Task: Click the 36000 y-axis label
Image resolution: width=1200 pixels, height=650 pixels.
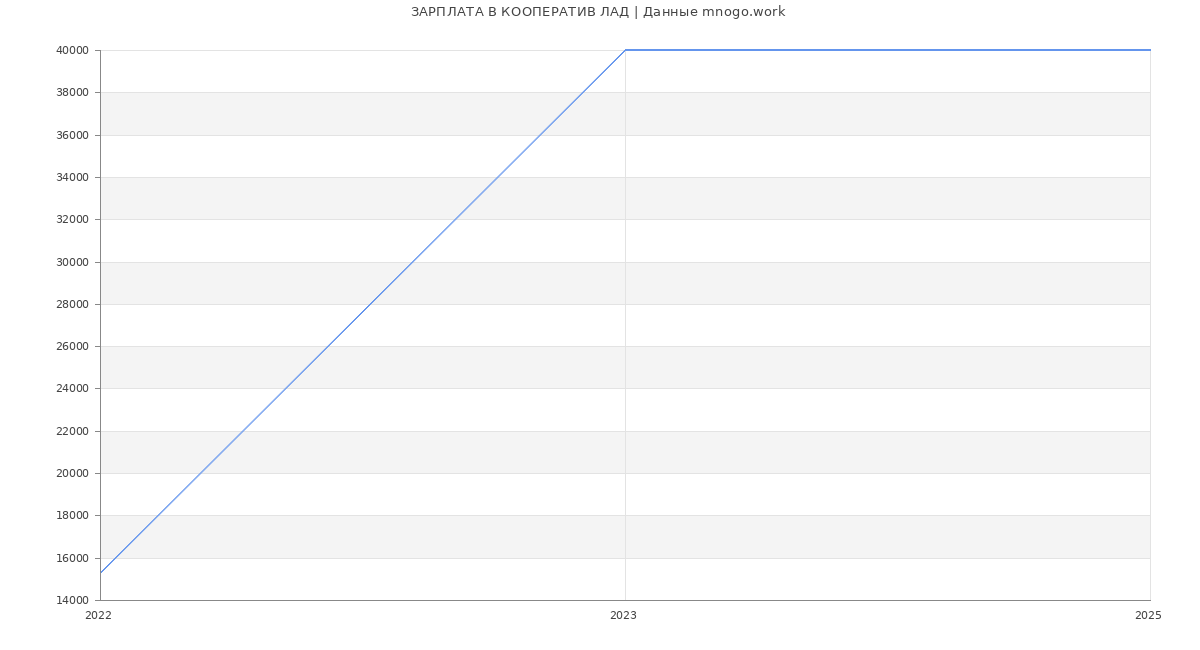Action: click(x=72, y=135)
